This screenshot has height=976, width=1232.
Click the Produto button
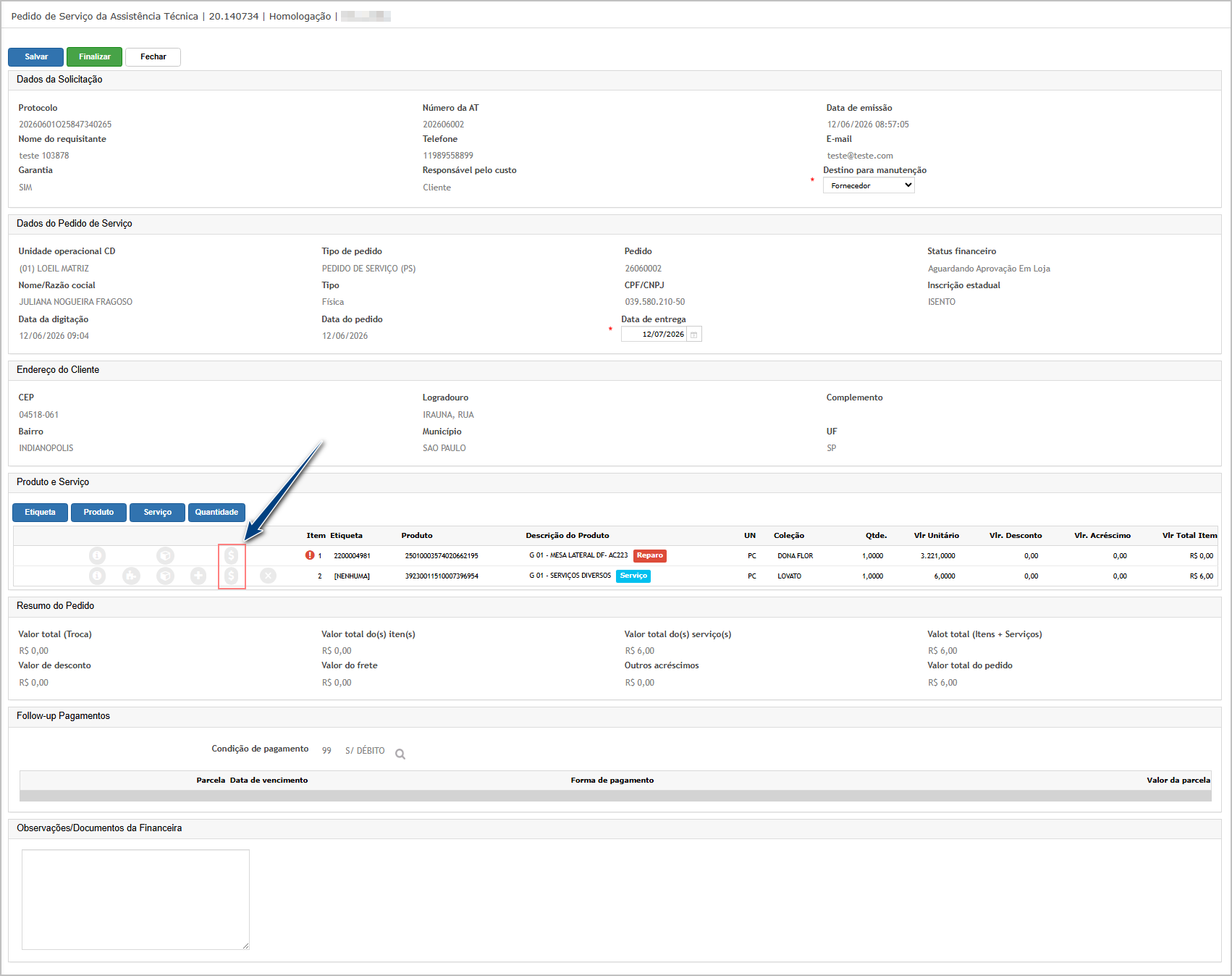(x=98, y=512)
